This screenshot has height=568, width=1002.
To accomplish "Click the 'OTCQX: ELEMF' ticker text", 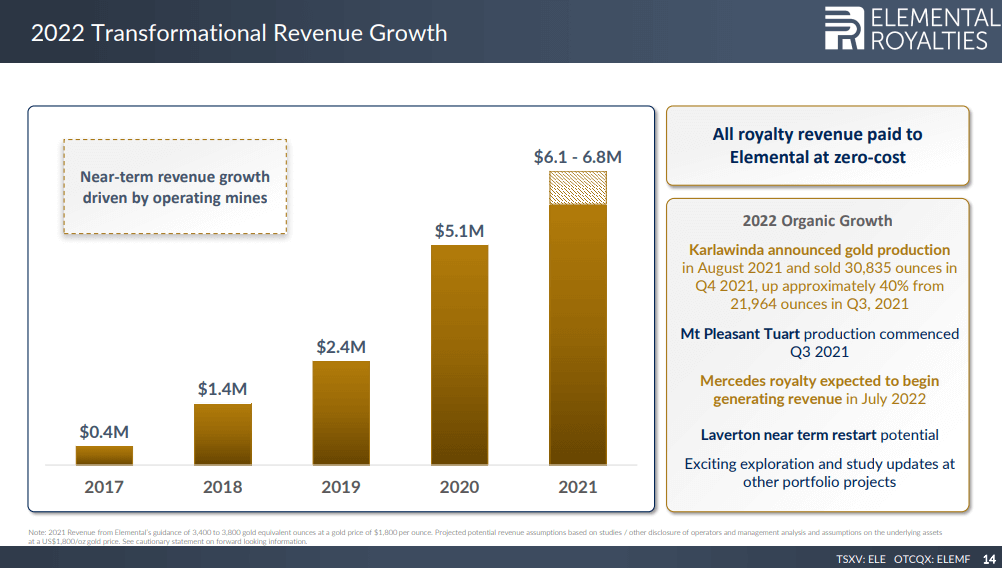I will 932,559.
